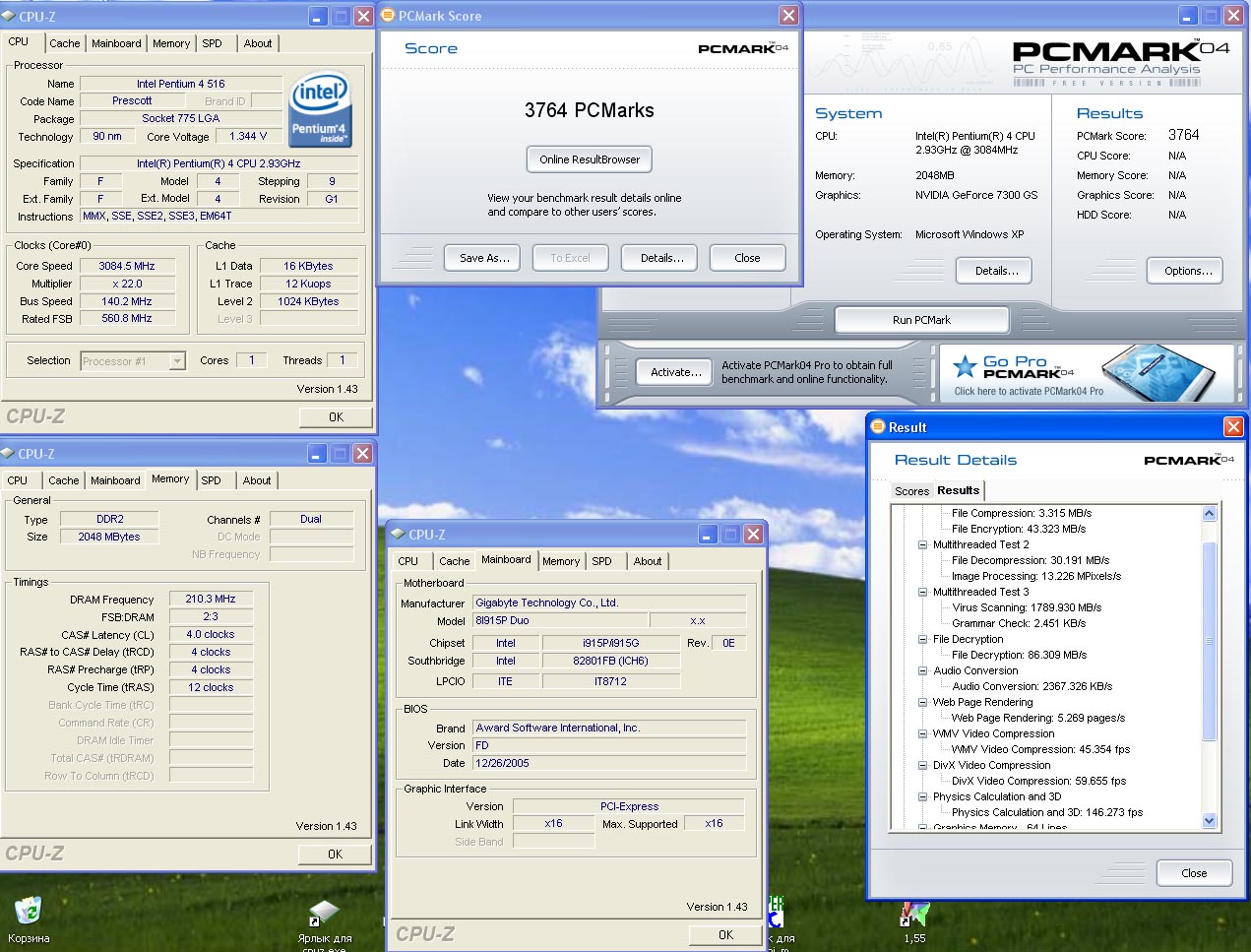This screenshot has height=952, width=1251.
Task: Click the To Excel button
Action: [x=571, y=258]
